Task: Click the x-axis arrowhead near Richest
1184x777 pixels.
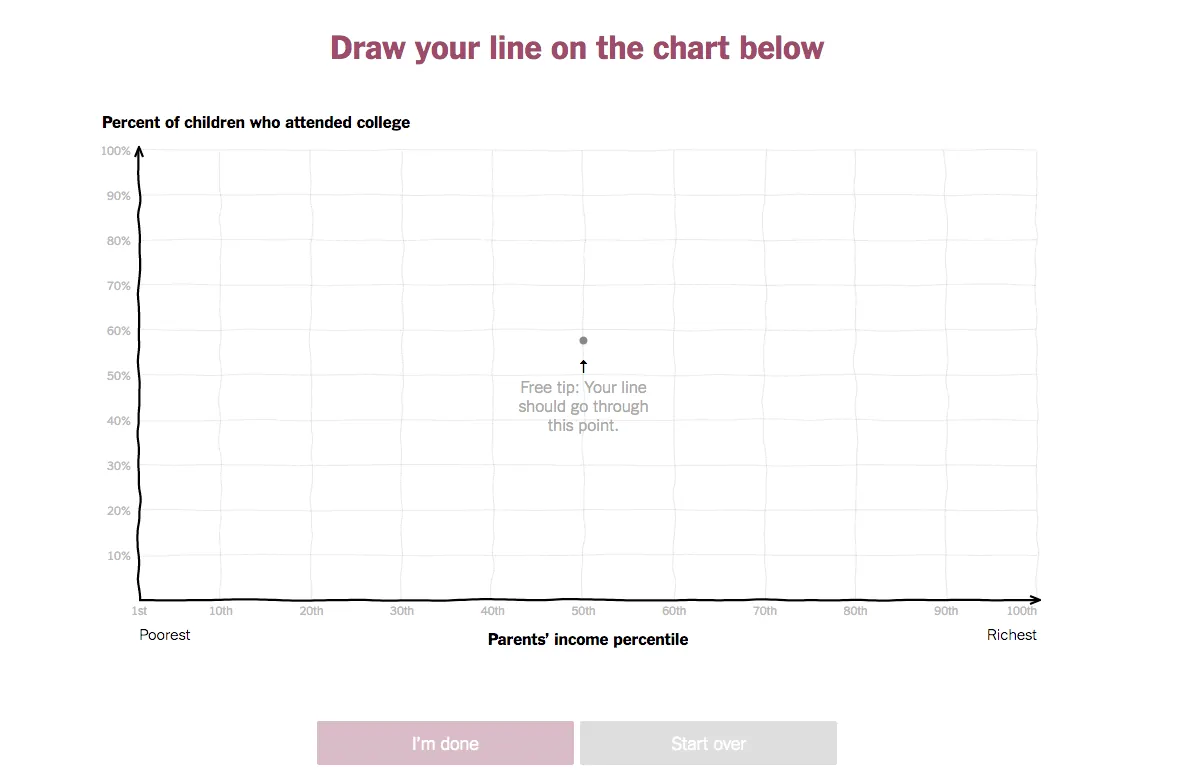Action: [x=1033, y=600]
